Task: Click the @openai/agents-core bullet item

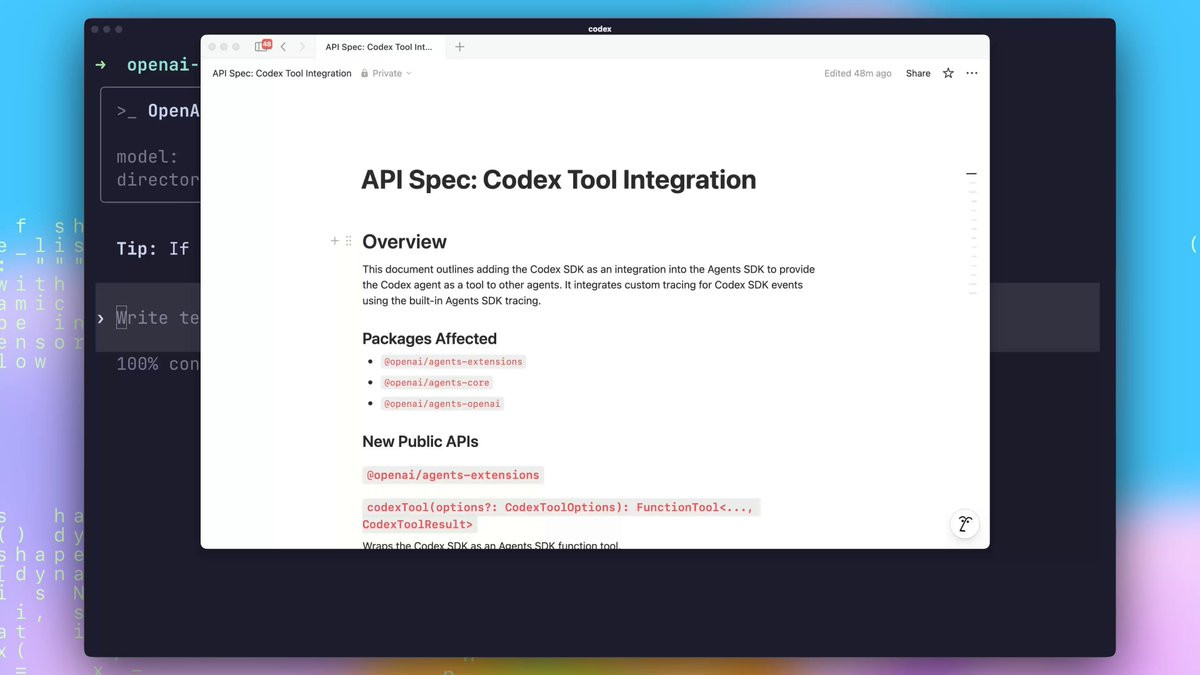Action: click(x=437, y=382)
